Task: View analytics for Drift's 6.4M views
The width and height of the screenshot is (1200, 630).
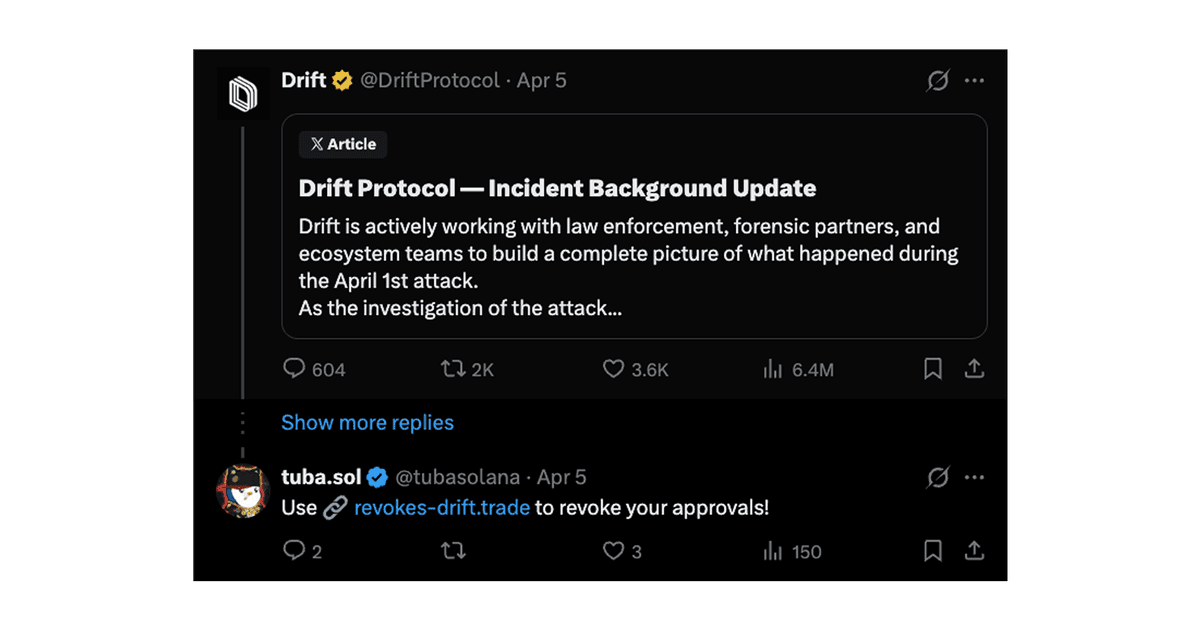Action: 797,369
